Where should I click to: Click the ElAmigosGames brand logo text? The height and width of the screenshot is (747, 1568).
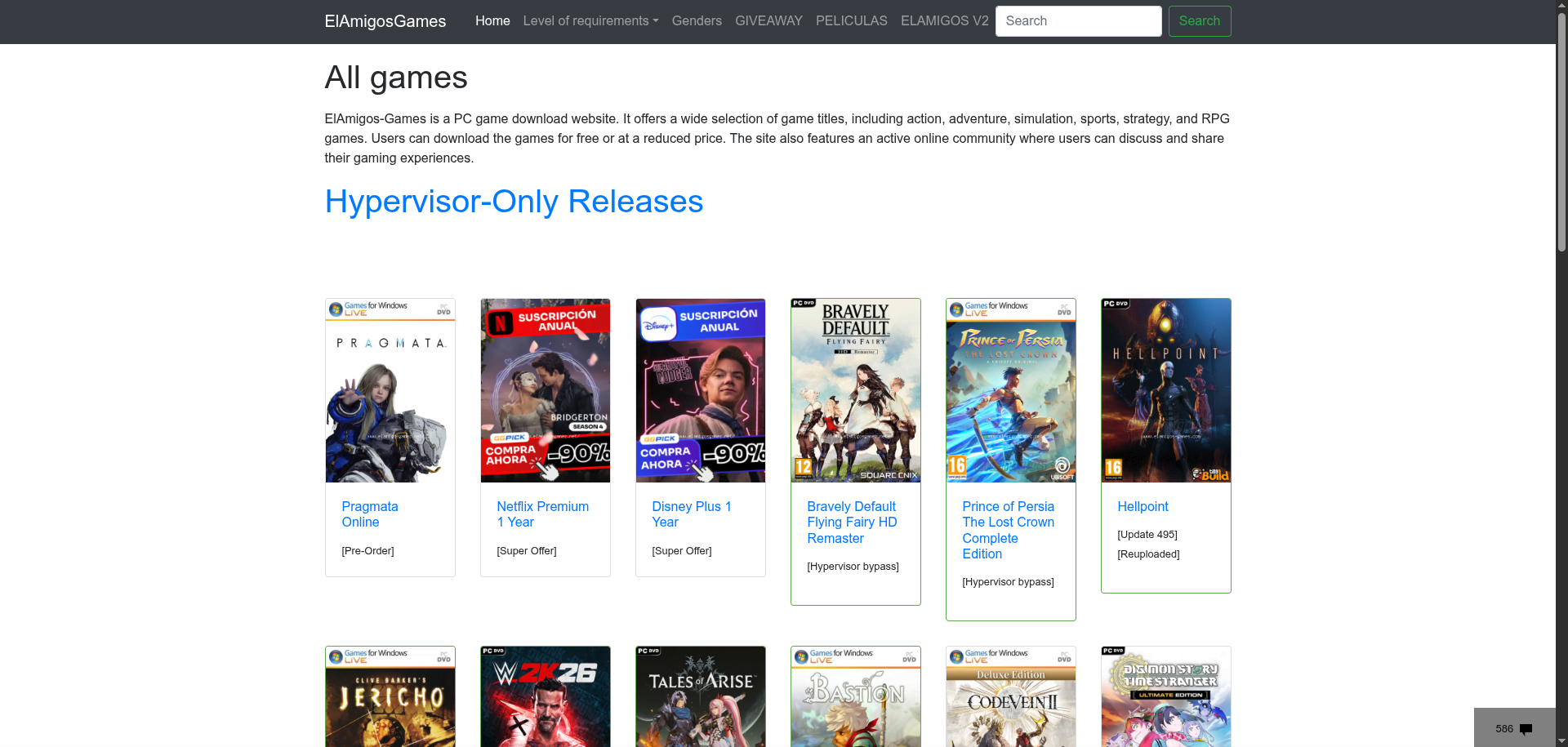pyautogui.click(x=385, y=21)
